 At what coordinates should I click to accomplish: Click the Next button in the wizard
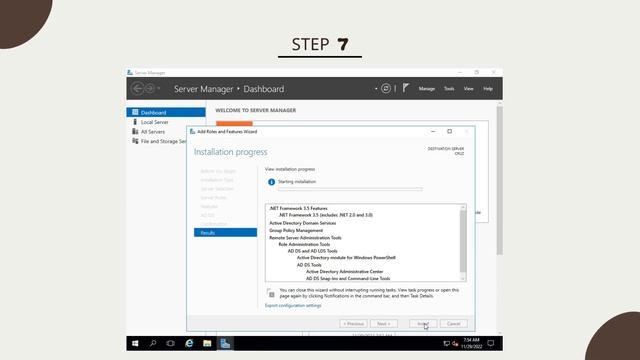(x=384, y=324)
